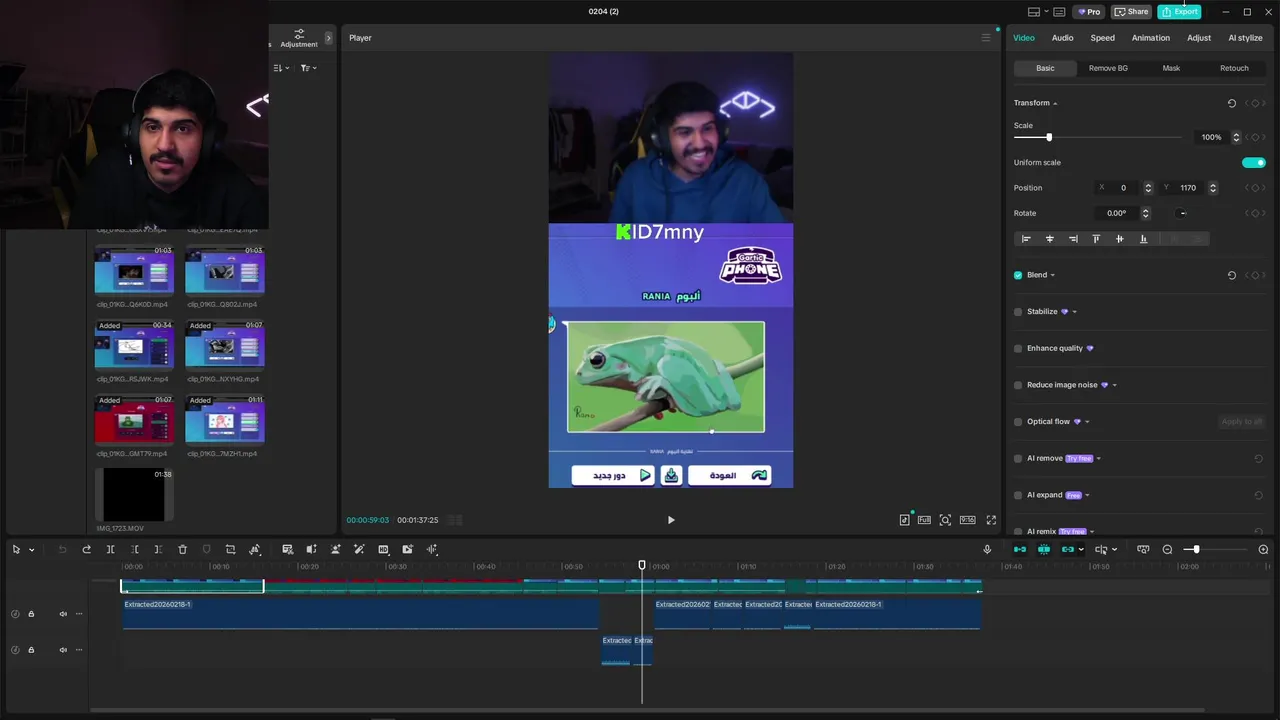Expand the Stabilize options arrow
This screenshot has width=1280, height=720.
point(1074,312)
